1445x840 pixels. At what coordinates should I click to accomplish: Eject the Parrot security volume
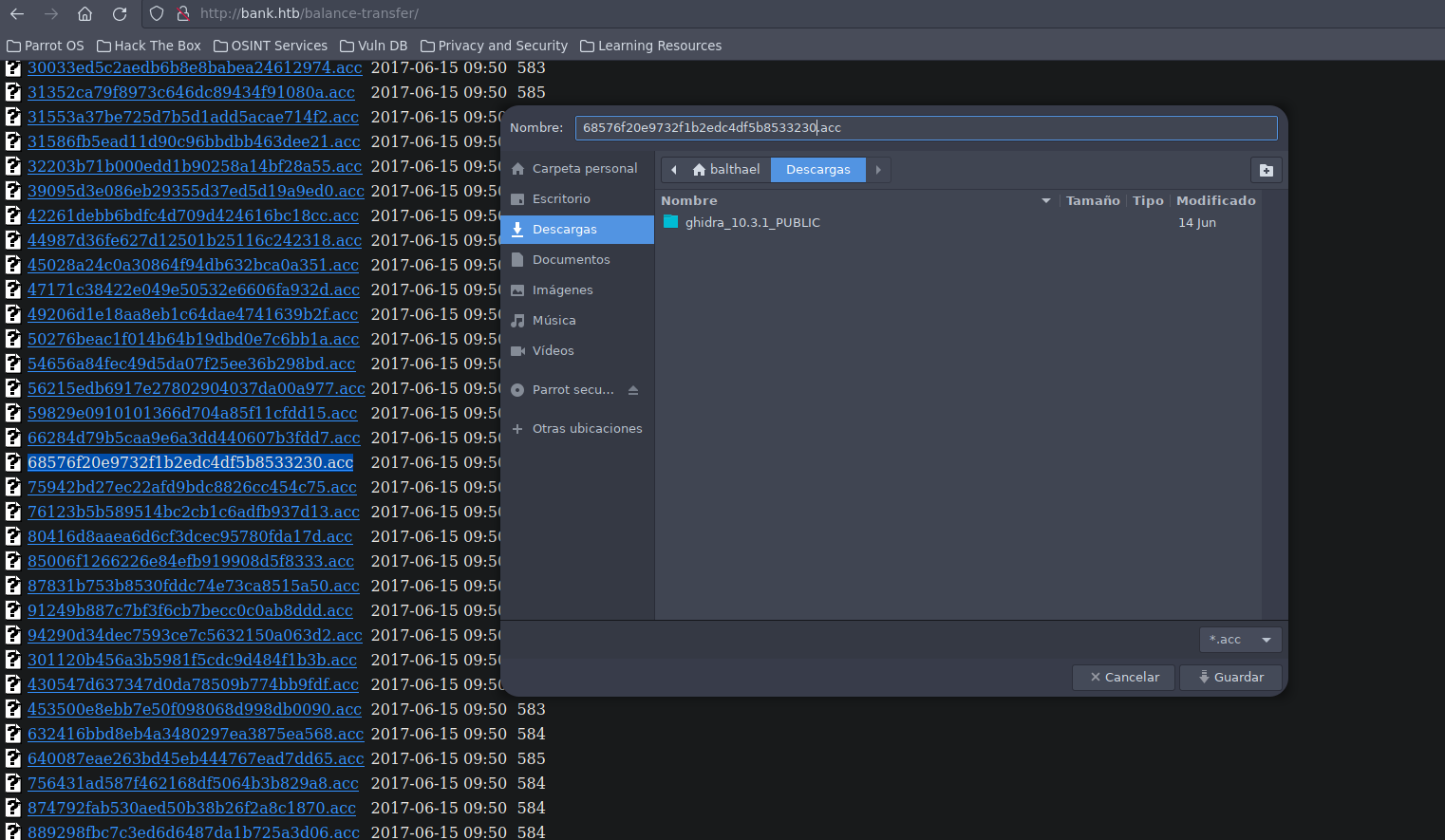[x=633, y=390]
